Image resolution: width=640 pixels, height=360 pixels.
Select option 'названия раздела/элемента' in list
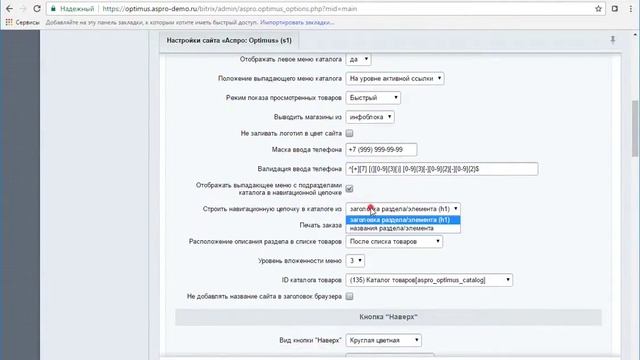403,228
